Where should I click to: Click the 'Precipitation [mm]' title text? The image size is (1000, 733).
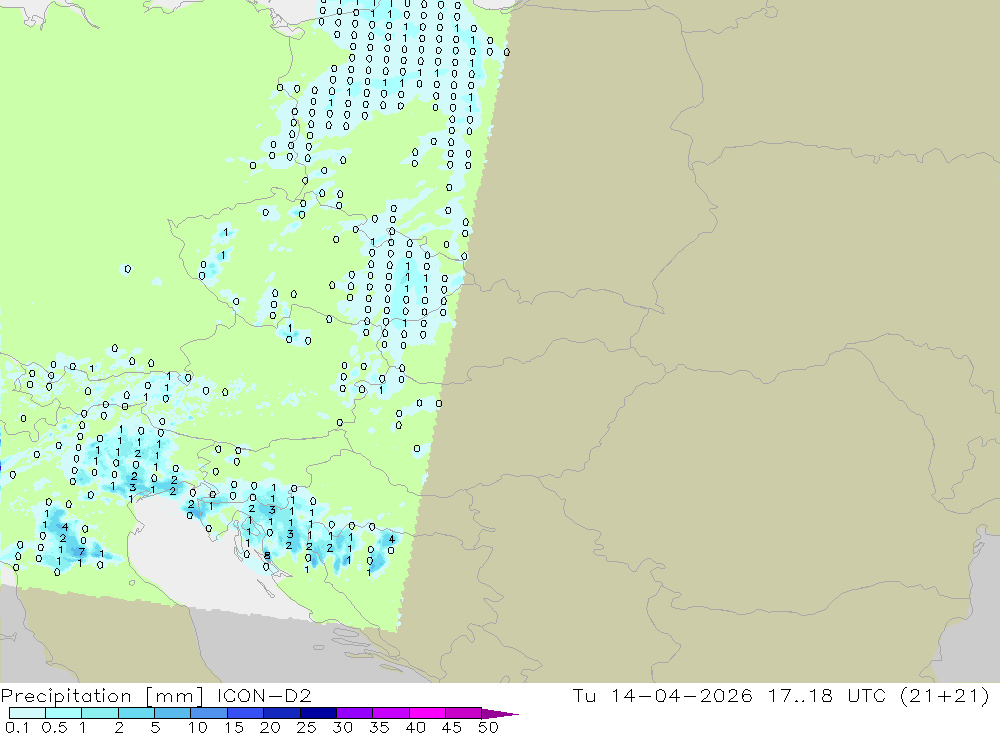[x=102, y=696]
